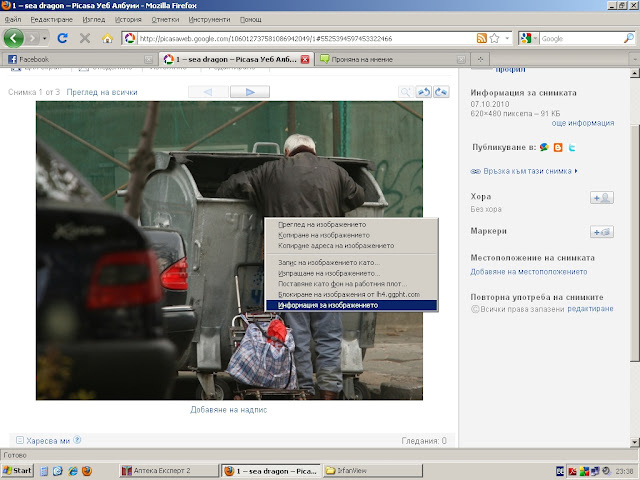Rotate photo counterclockwise icon
The height and width of the screenshot is (480, 640).
(424, 92)
